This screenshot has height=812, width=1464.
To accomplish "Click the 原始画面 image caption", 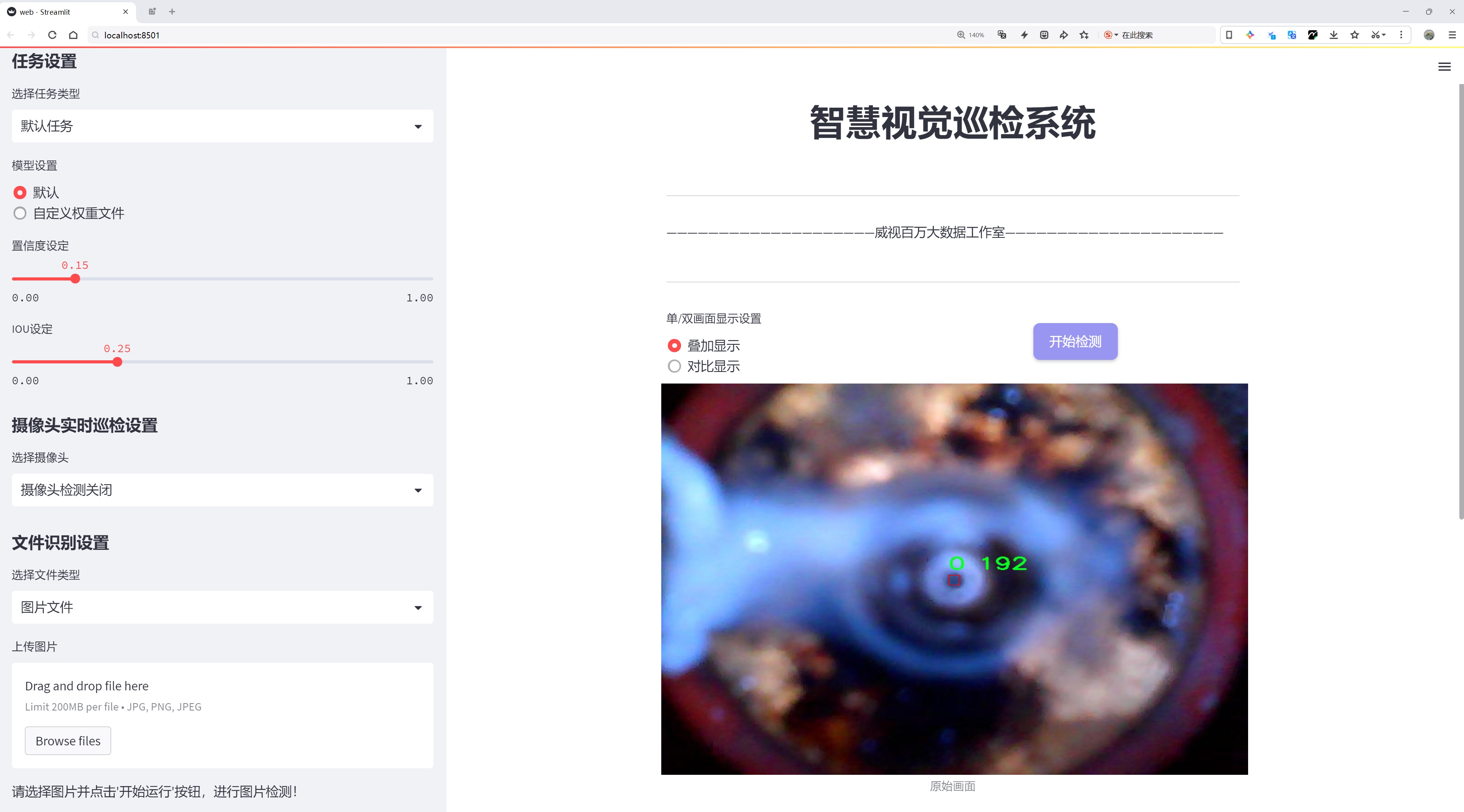I will 952,786.
